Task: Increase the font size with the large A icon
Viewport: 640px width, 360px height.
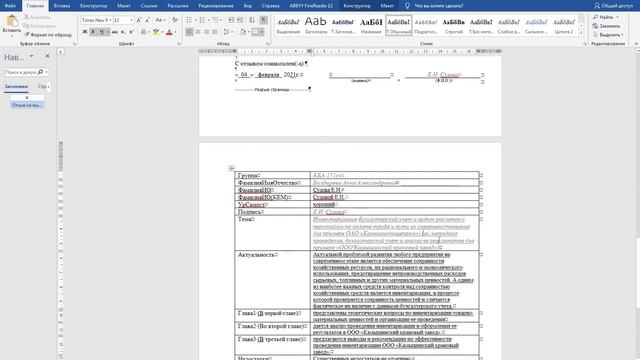Action: tap(139, 20)
